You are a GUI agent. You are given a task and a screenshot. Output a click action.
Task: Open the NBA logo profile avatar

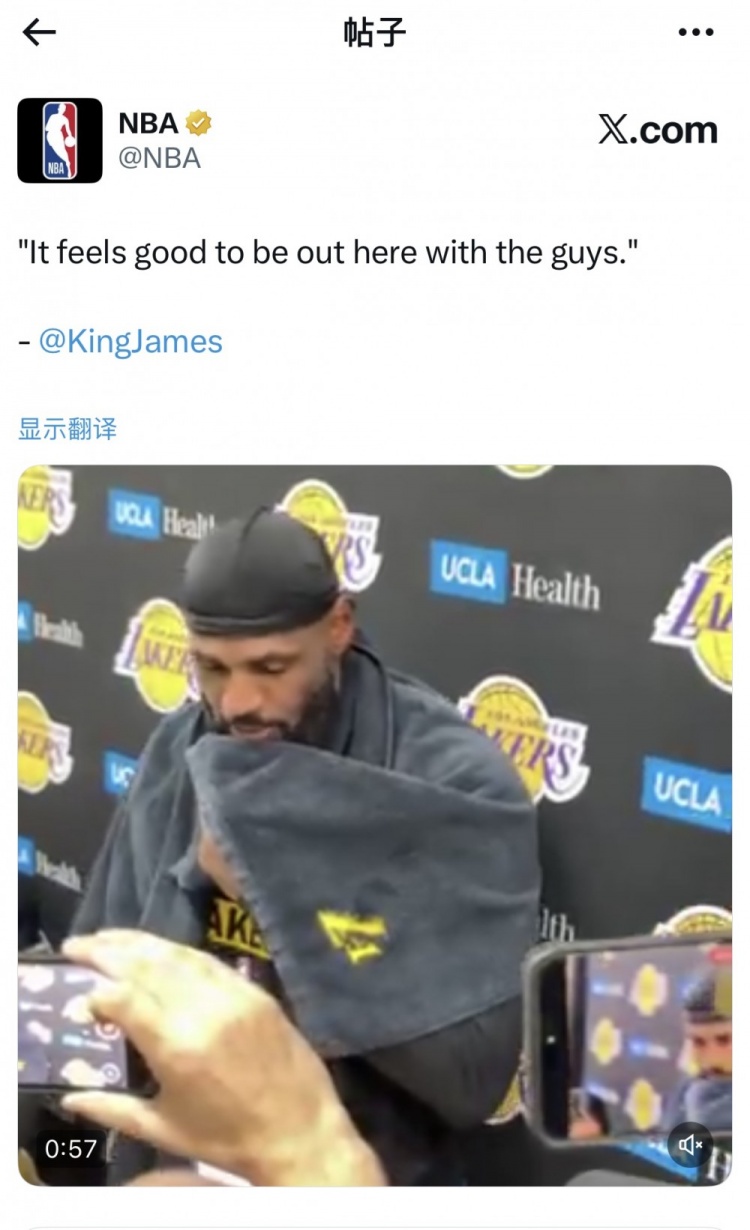point(60,140)
